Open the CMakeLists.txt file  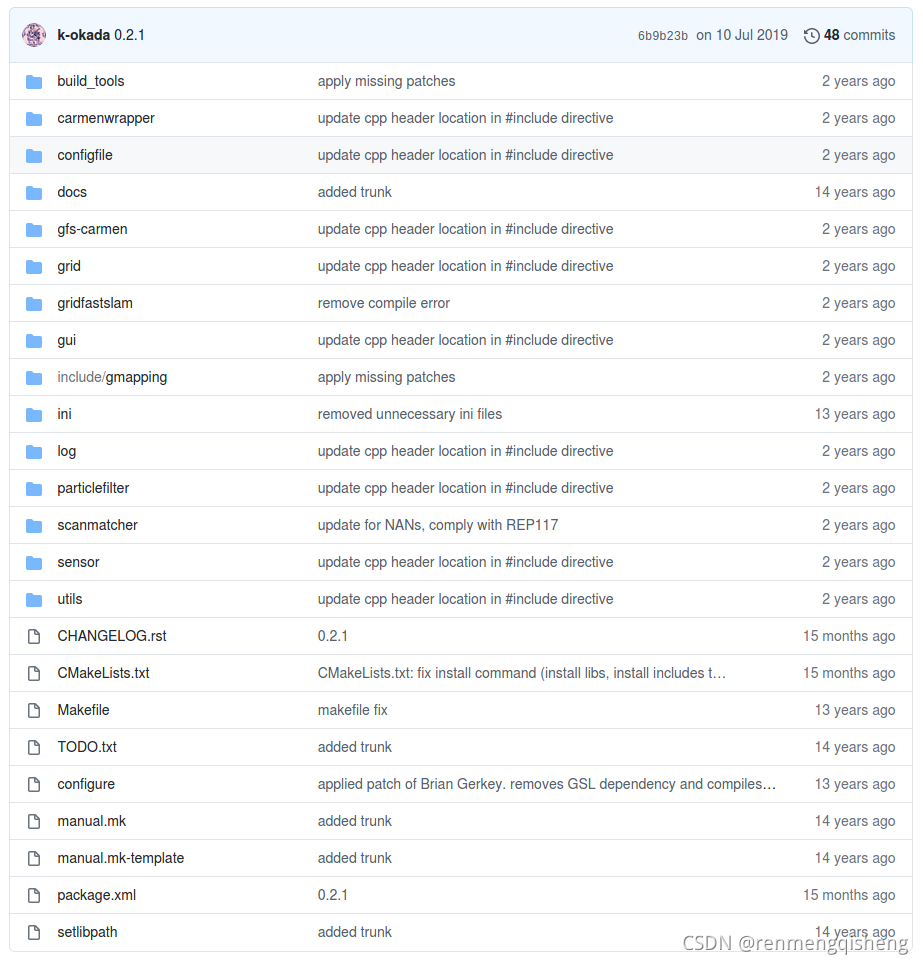[x=103, y=673]
